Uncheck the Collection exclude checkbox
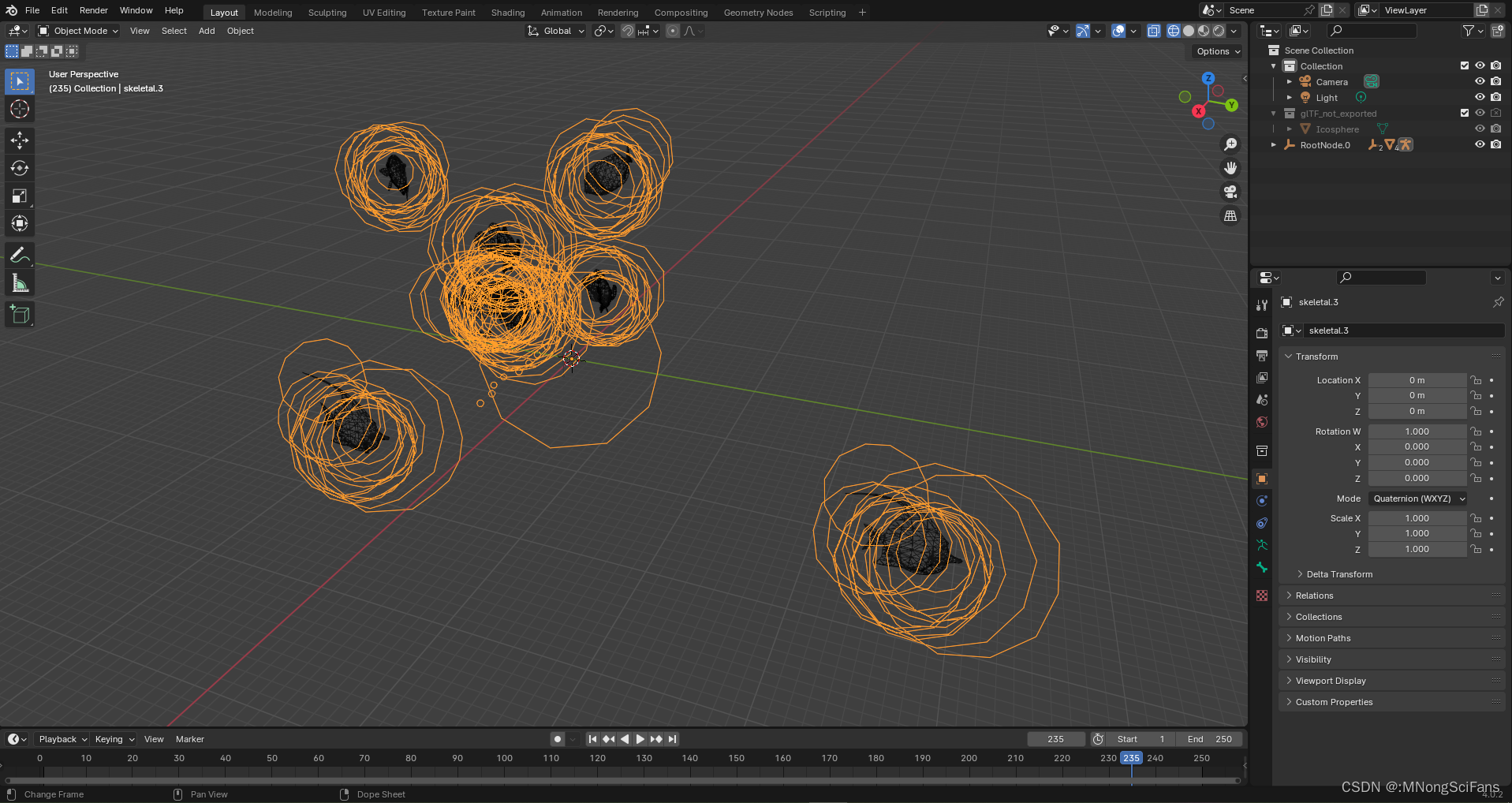The image size is (1512, 803). click(1465, 66)
